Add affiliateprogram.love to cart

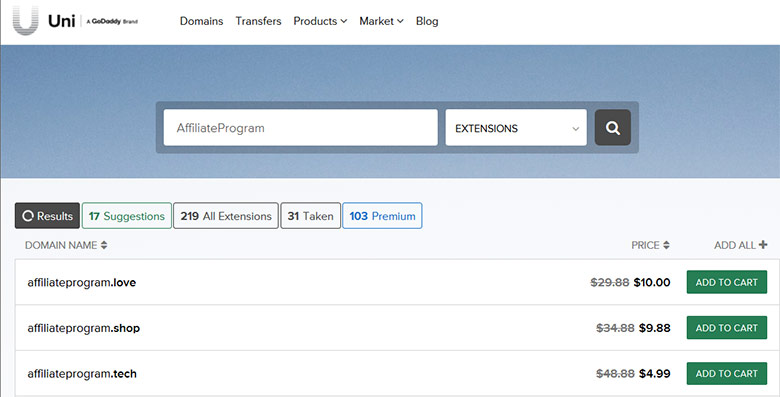pos(727,282)
